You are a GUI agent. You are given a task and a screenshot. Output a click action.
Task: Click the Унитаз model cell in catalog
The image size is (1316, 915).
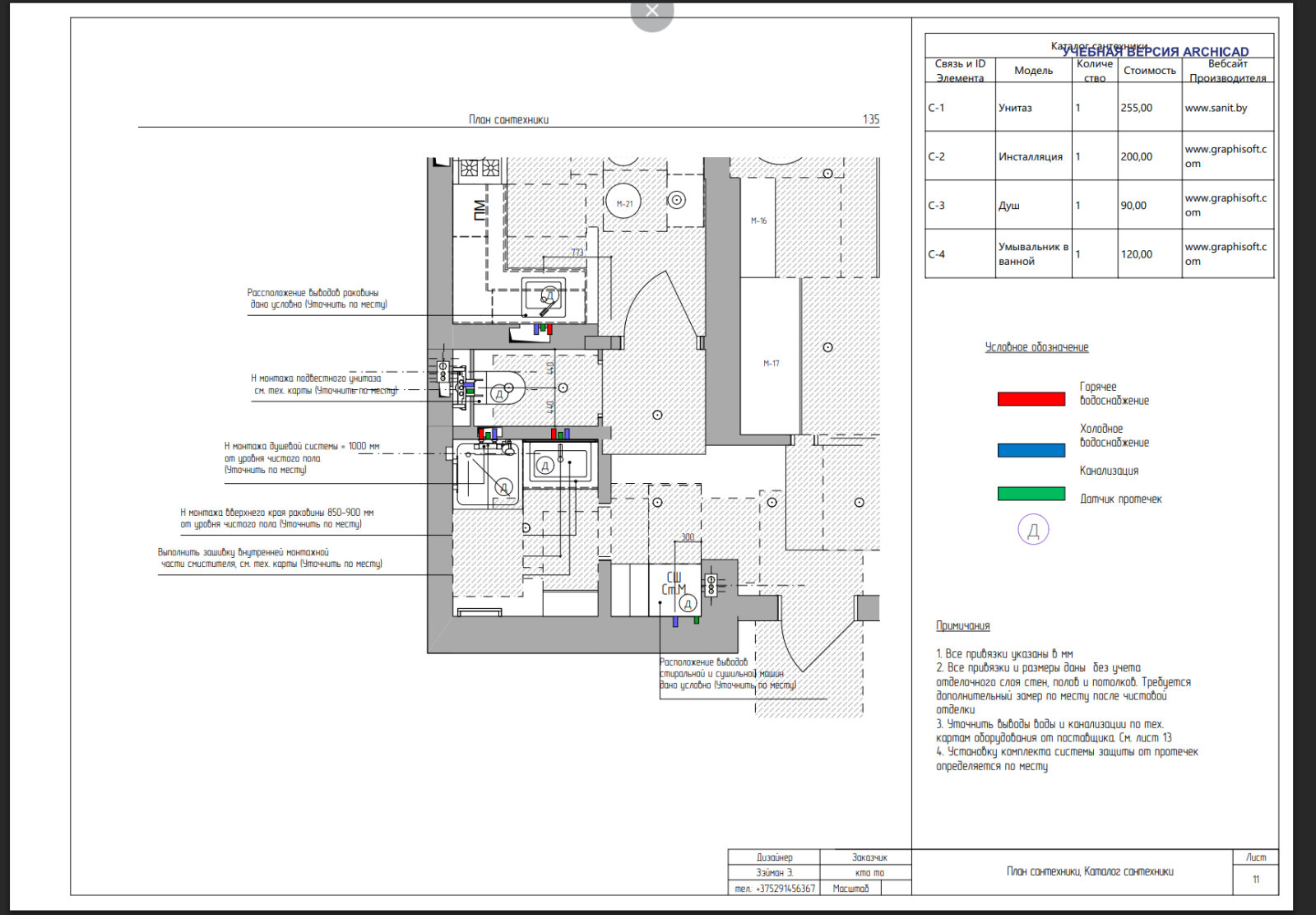coord(1015,108)
